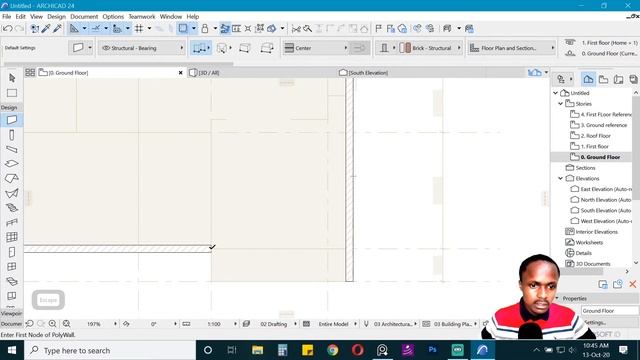The width and height of the screenshot is (640, 360).
Task: Select the Wall tool in the toolbox
Action: [x=12, y=120]
